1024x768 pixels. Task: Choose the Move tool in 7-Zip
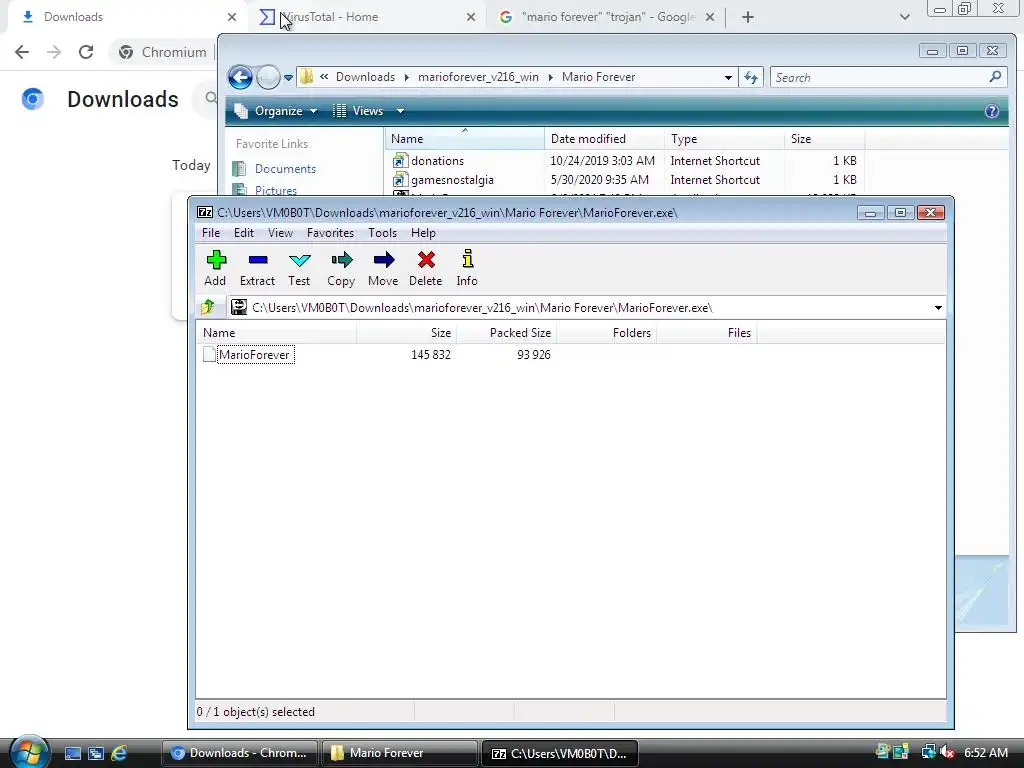(x=383, y=268)
